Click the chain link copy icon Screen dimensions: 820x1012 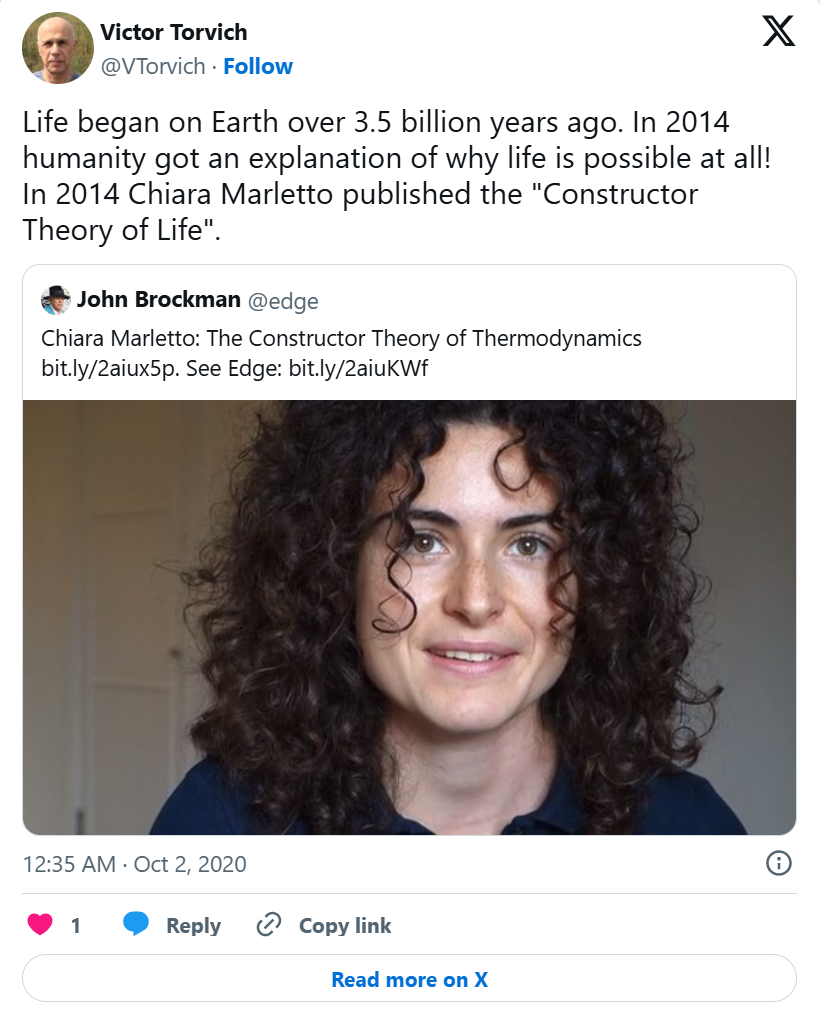(268, 925)
